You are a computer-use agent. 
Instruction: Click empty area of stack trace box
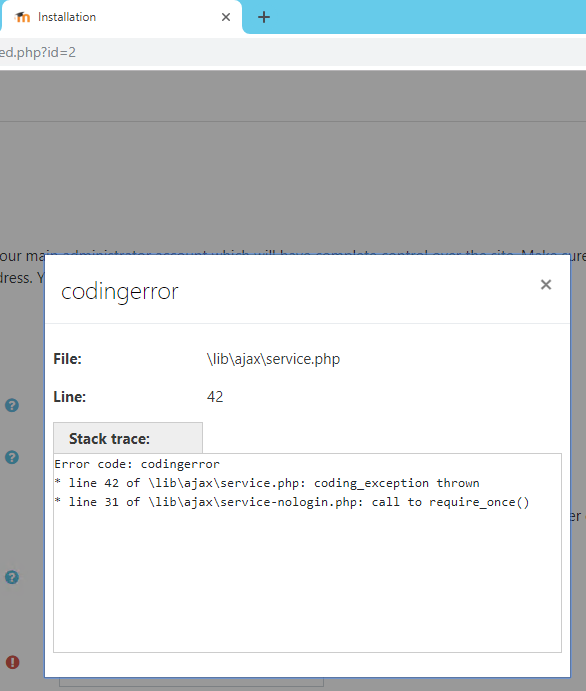point(307,582)
